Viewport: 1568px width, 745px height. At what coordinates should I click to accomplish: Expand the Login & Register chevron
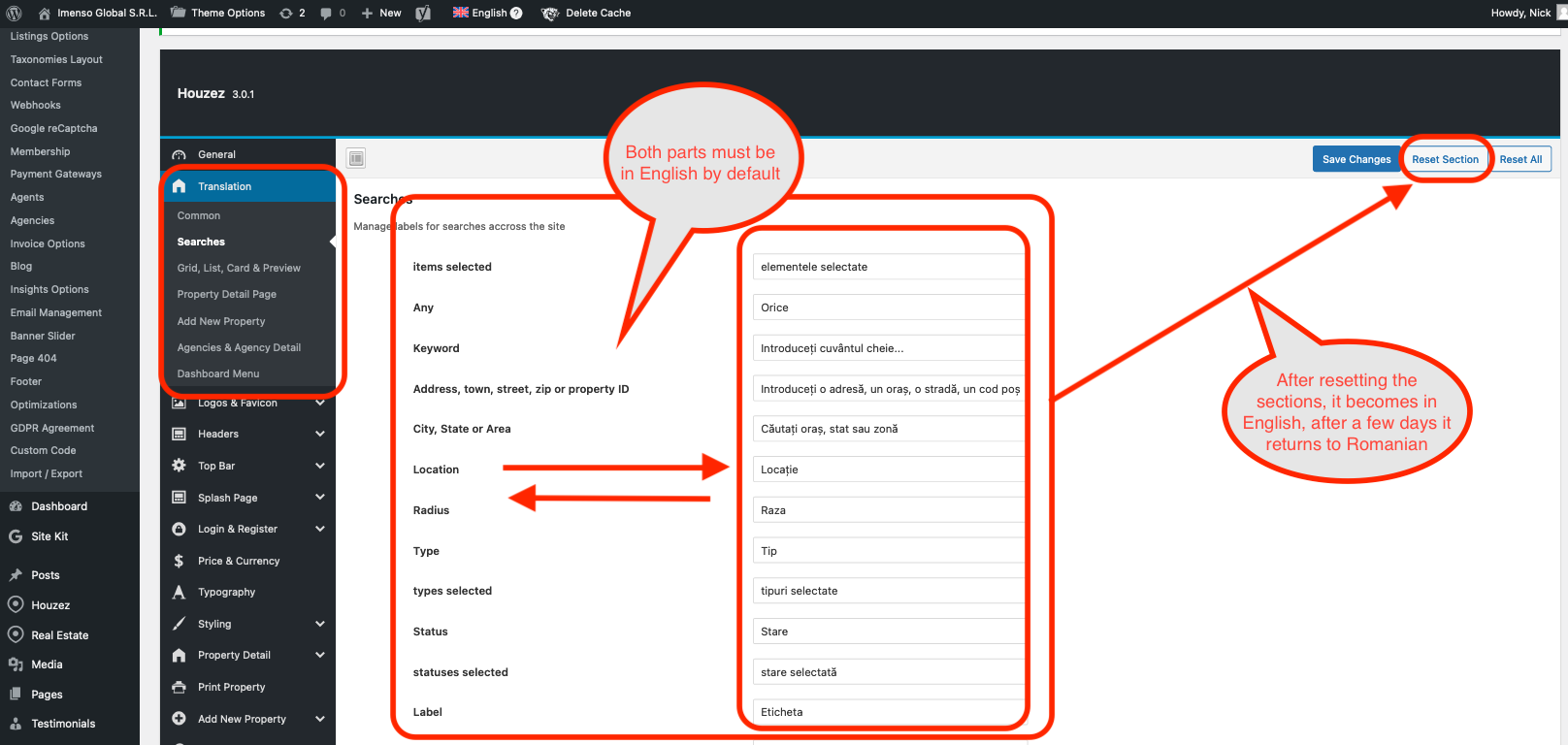320,529
